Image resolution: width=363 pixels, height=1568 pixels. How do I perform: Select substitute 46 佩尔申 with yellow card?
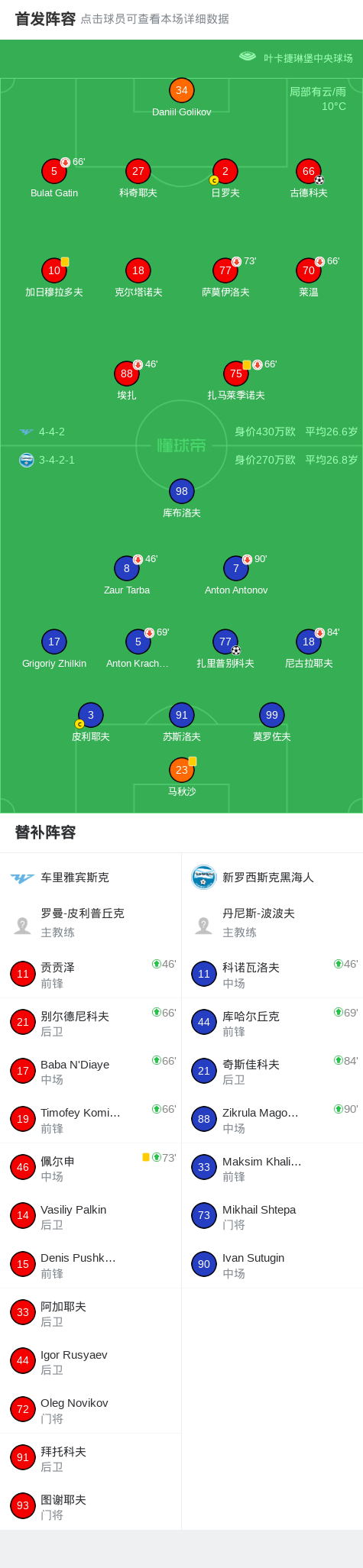pyautogui.click(x=90, y=1167)
